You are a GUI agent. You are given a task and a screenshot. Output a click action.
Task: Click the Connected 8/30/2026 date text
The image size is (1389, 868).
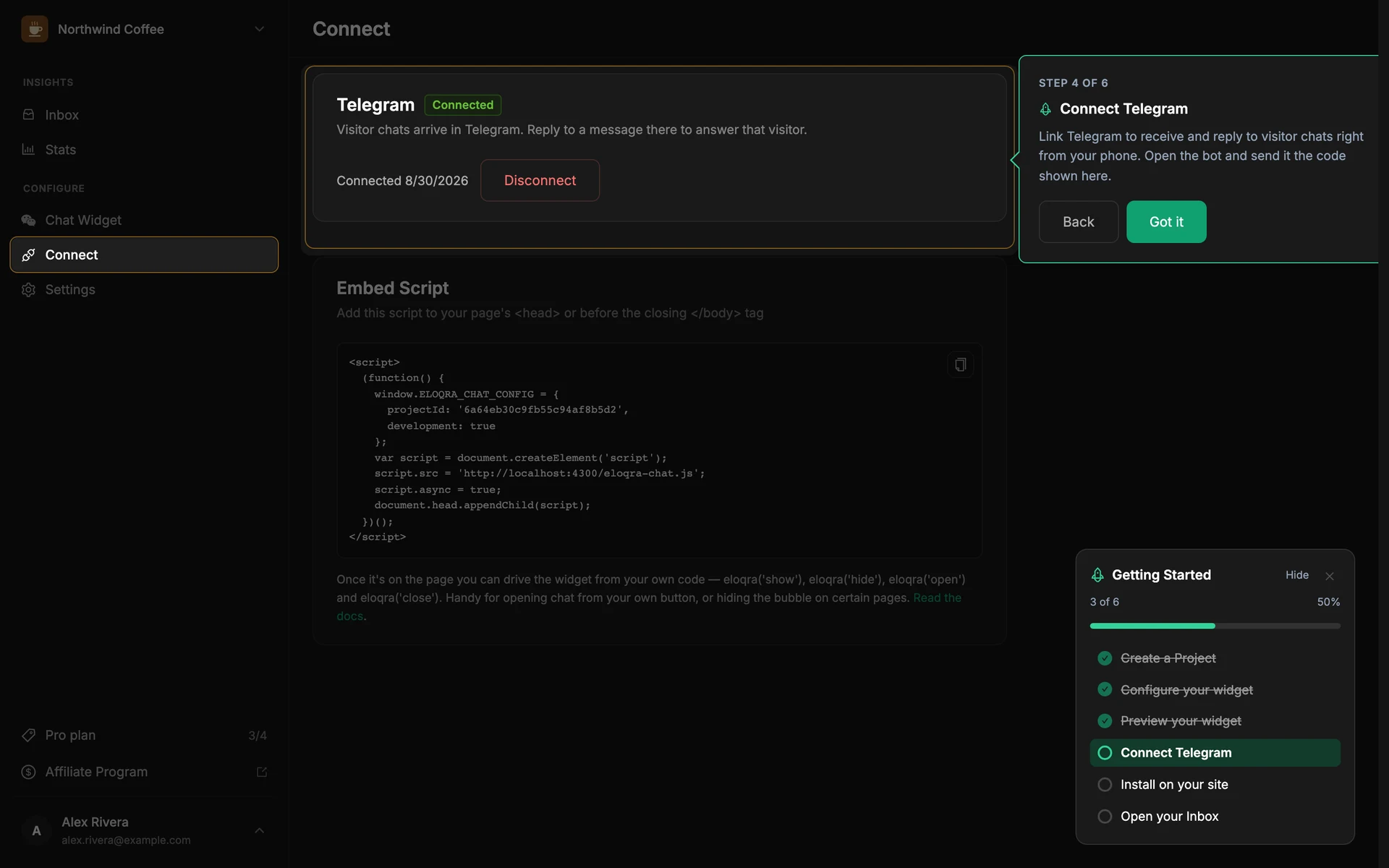click(x=402, y=181)
